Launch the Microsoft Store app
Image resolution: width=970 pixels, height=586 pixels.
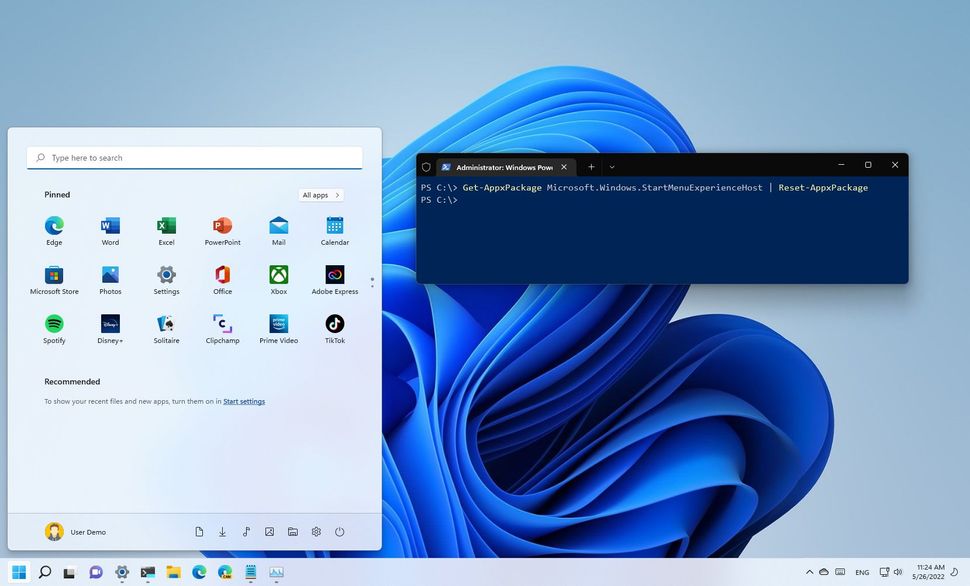(x=54, y=278)
